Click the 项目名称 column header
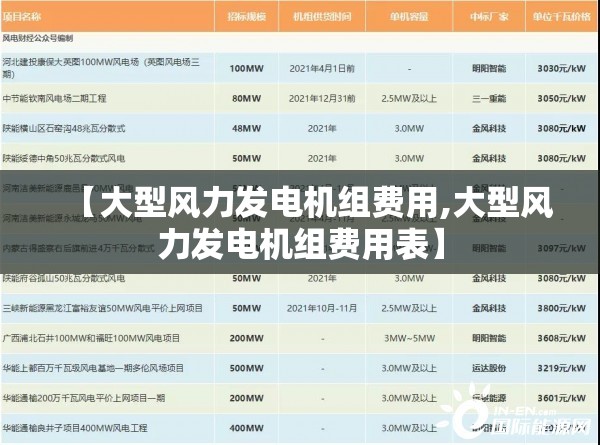The width and height of the screenshot is (600, 445). click(21, 17)
